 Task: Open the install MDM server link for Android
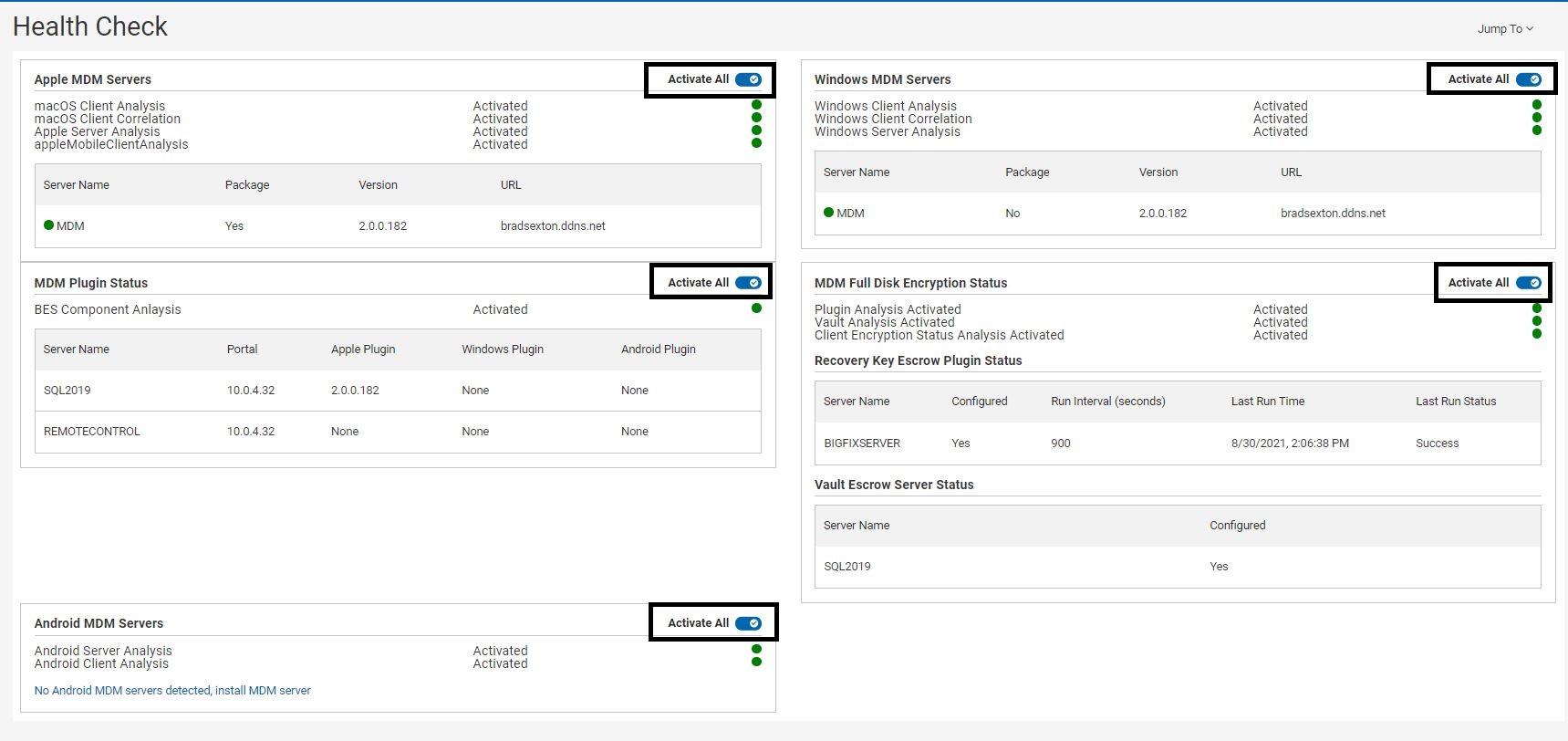pos(172,691)
